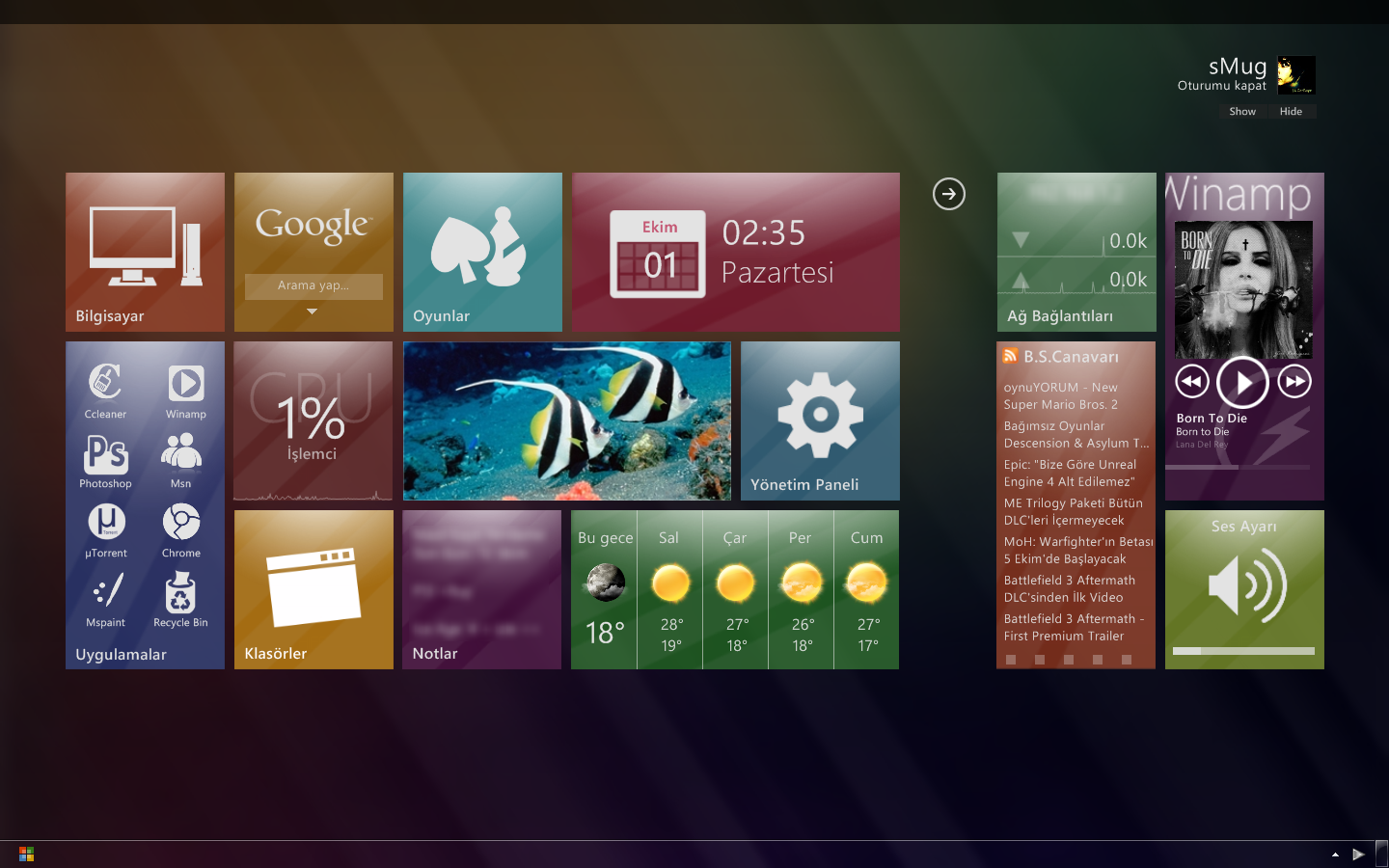1389x868 pixels.
Task: Select Sal weather forecast column
Action: [670, 589]
